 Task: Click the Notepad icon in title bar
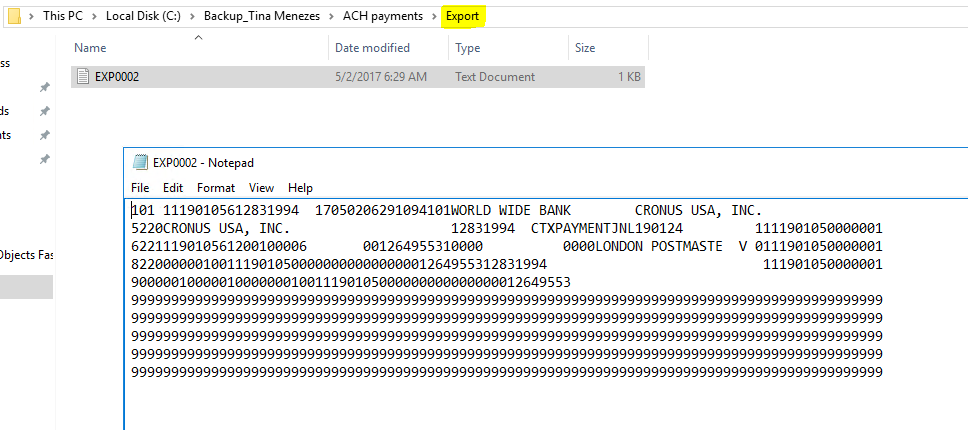(x=140, y=162)
